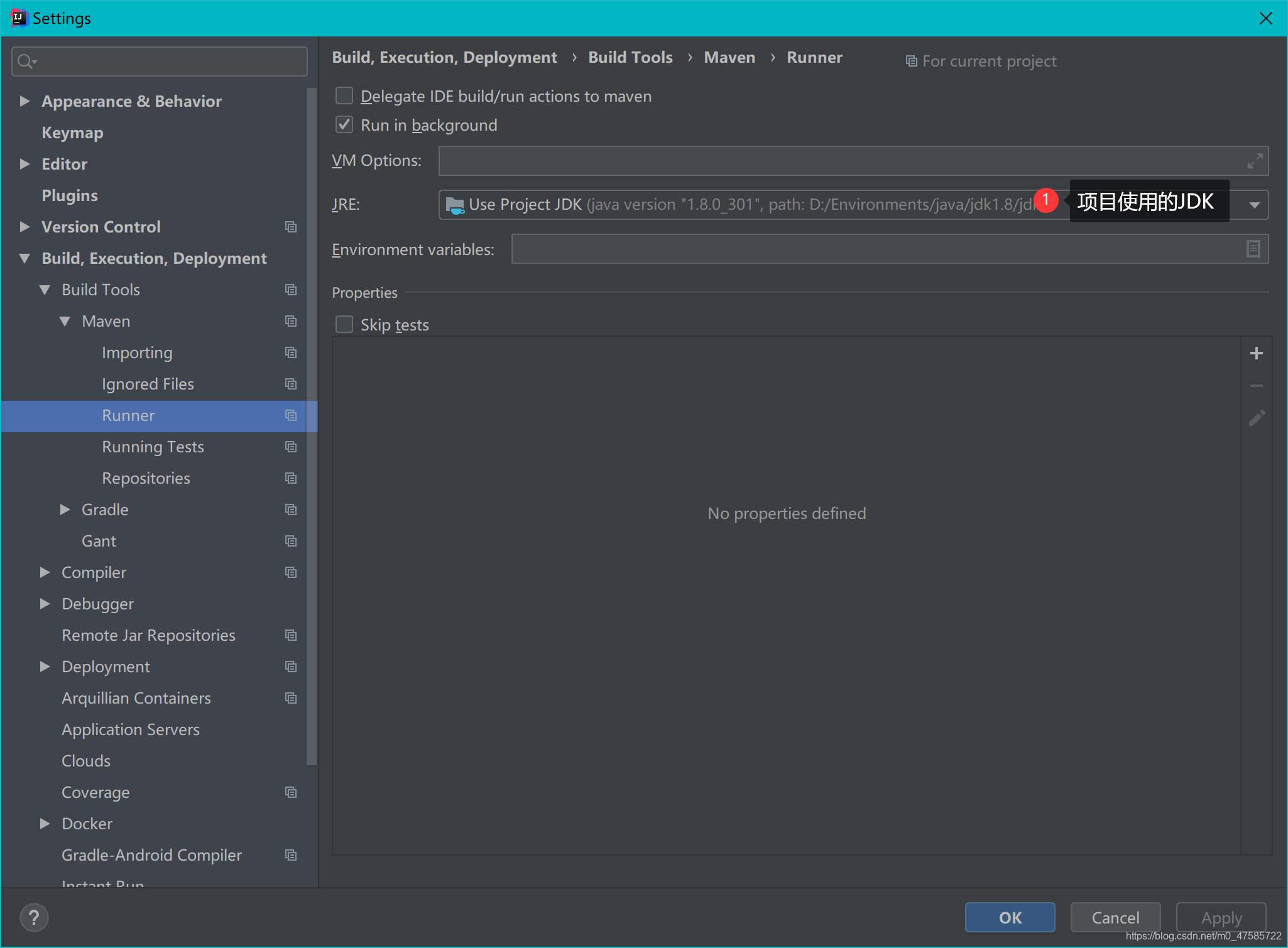Open environment variables editor icon
Screen dimensions: 1288x948
point(1253,249)
